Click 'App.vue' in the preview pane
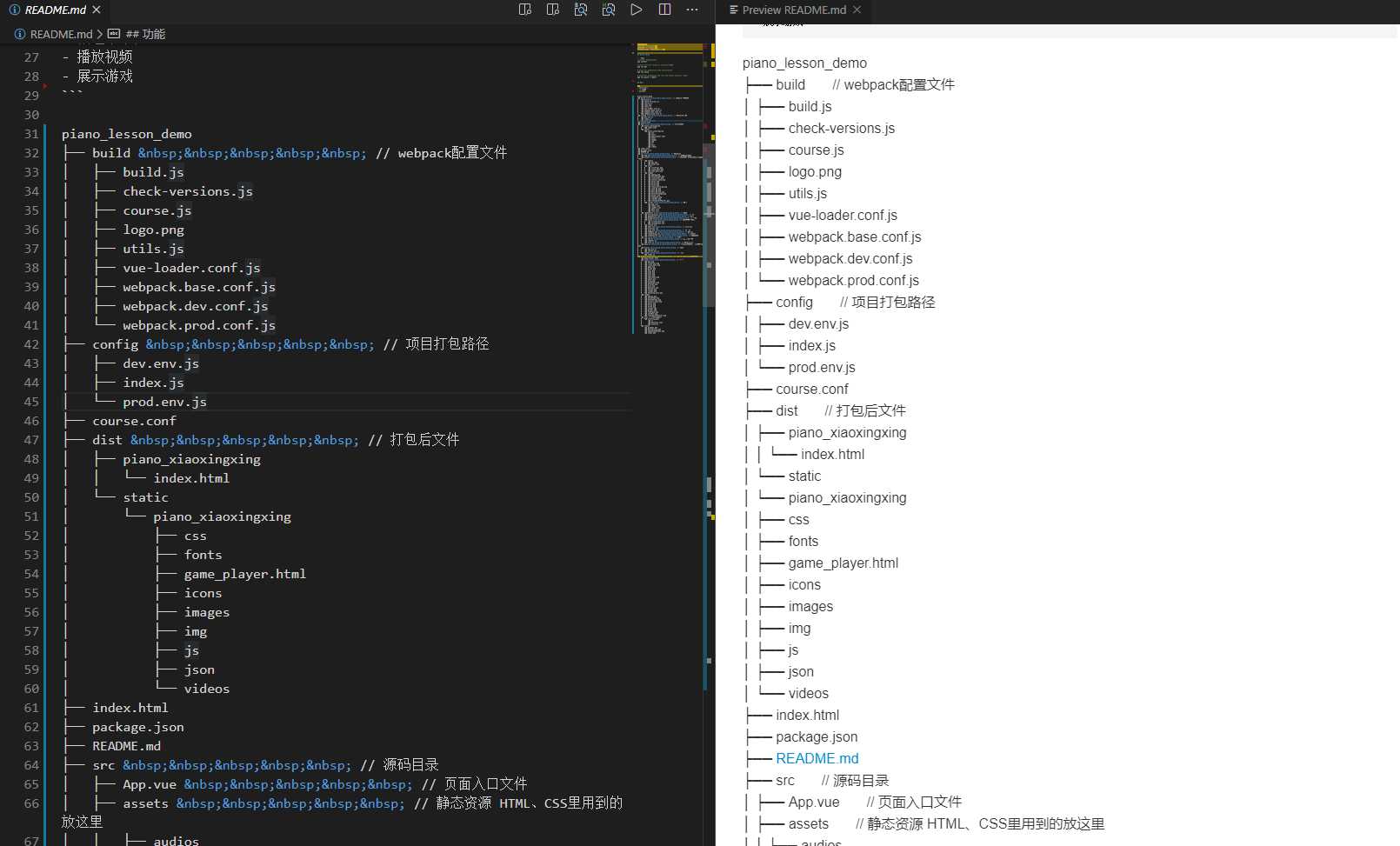This screenshot has width=1400, height=846. (x=814, y=802)
